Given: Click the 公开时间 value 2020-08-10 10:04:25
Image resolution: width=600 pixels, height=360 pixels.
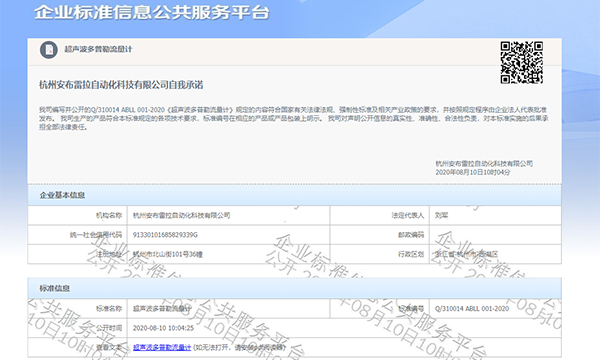Looking at the screenshot, I should [x=163, y=328].
